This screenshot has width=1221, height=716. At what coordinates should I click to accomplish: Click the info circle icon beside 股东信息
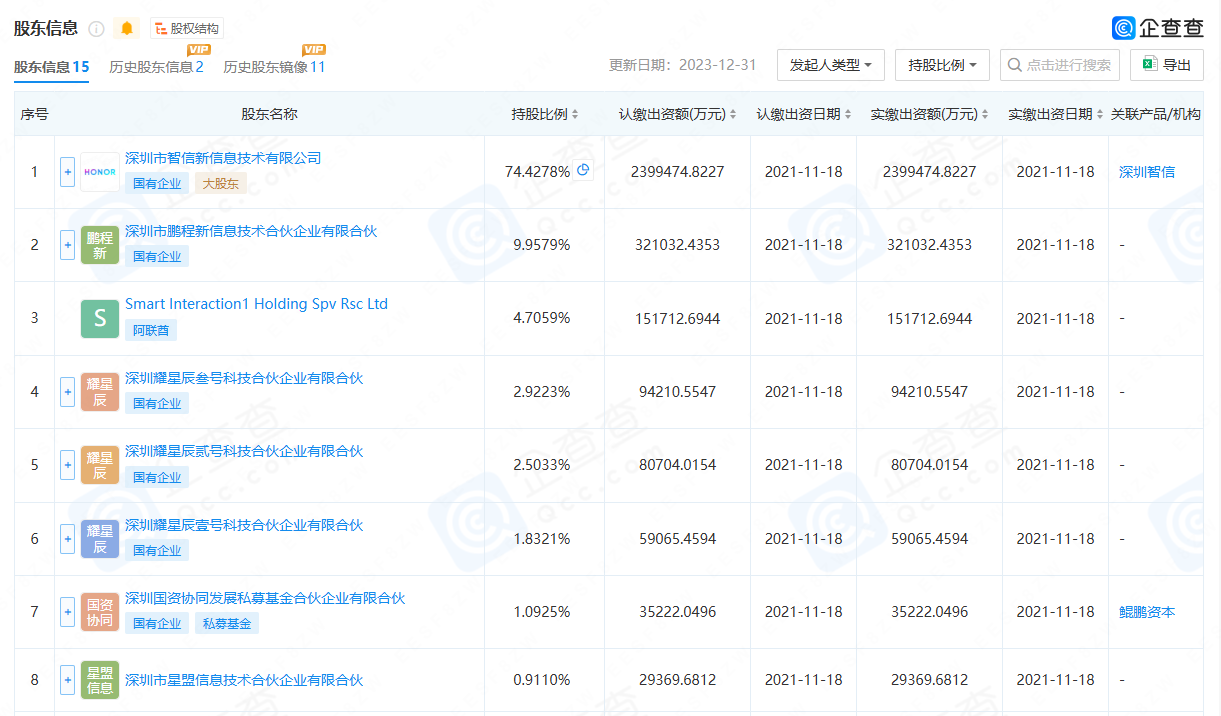click(x=96, y=29)
